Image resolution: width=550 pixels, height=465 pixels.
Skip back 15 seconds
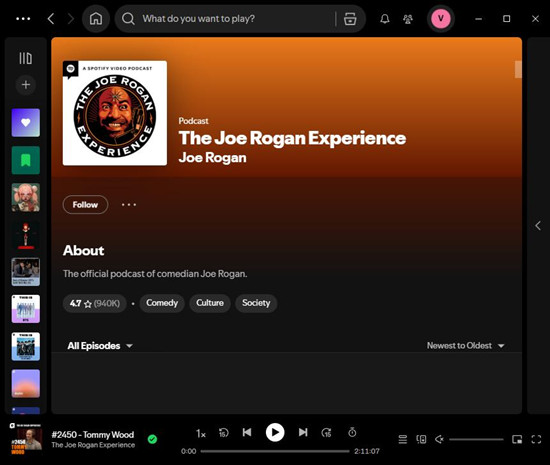(223, 433)
